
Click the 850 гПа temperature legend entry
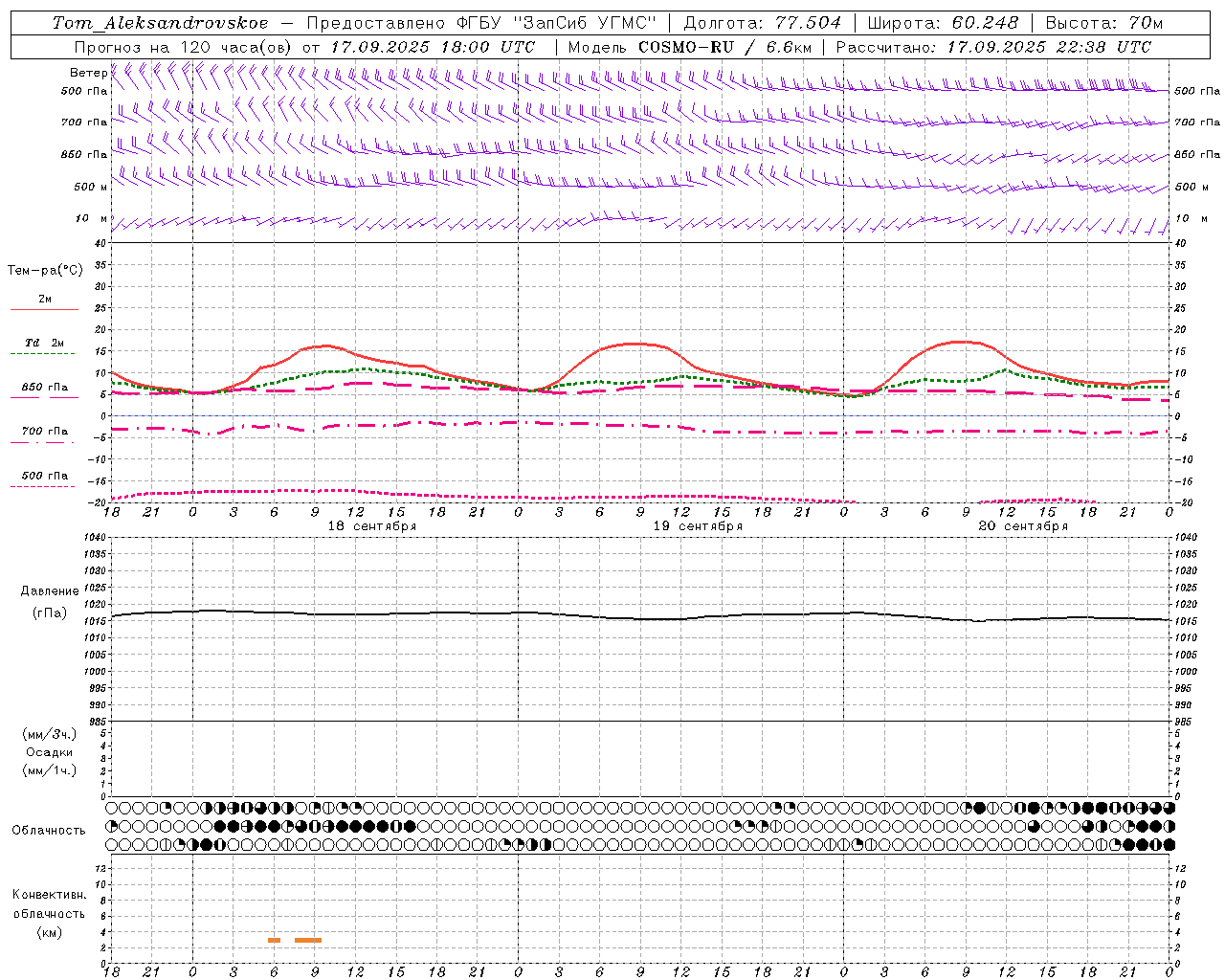click(44, 388)
